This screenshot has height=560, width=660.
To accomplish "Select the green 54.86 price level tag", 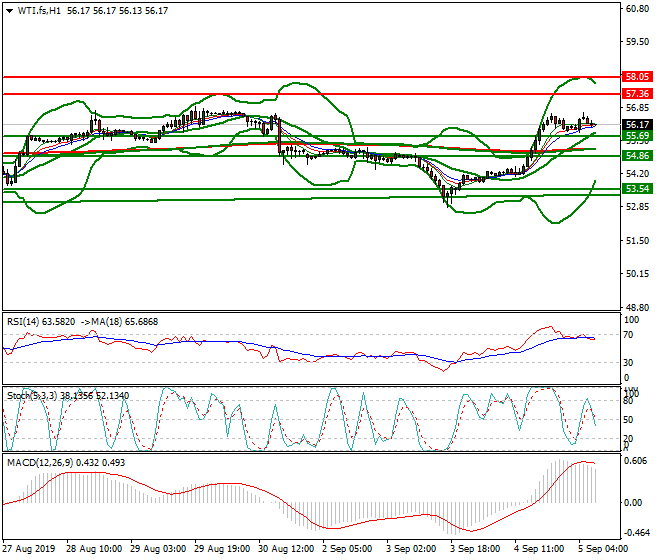I will (637, 156).
